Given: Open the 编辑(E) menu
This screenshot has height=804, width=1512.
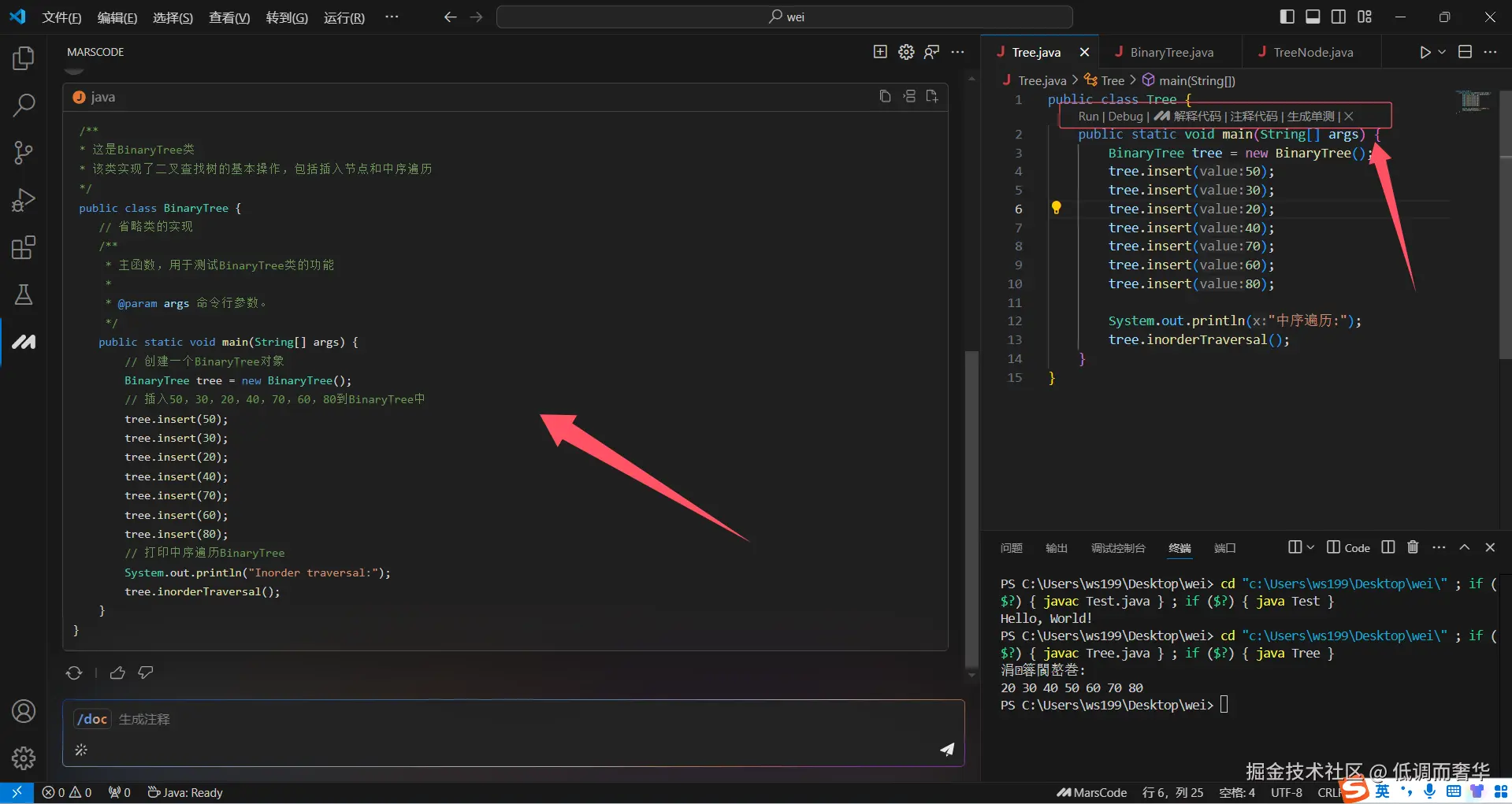Looking at the screenshot, I should click(117, 17).
